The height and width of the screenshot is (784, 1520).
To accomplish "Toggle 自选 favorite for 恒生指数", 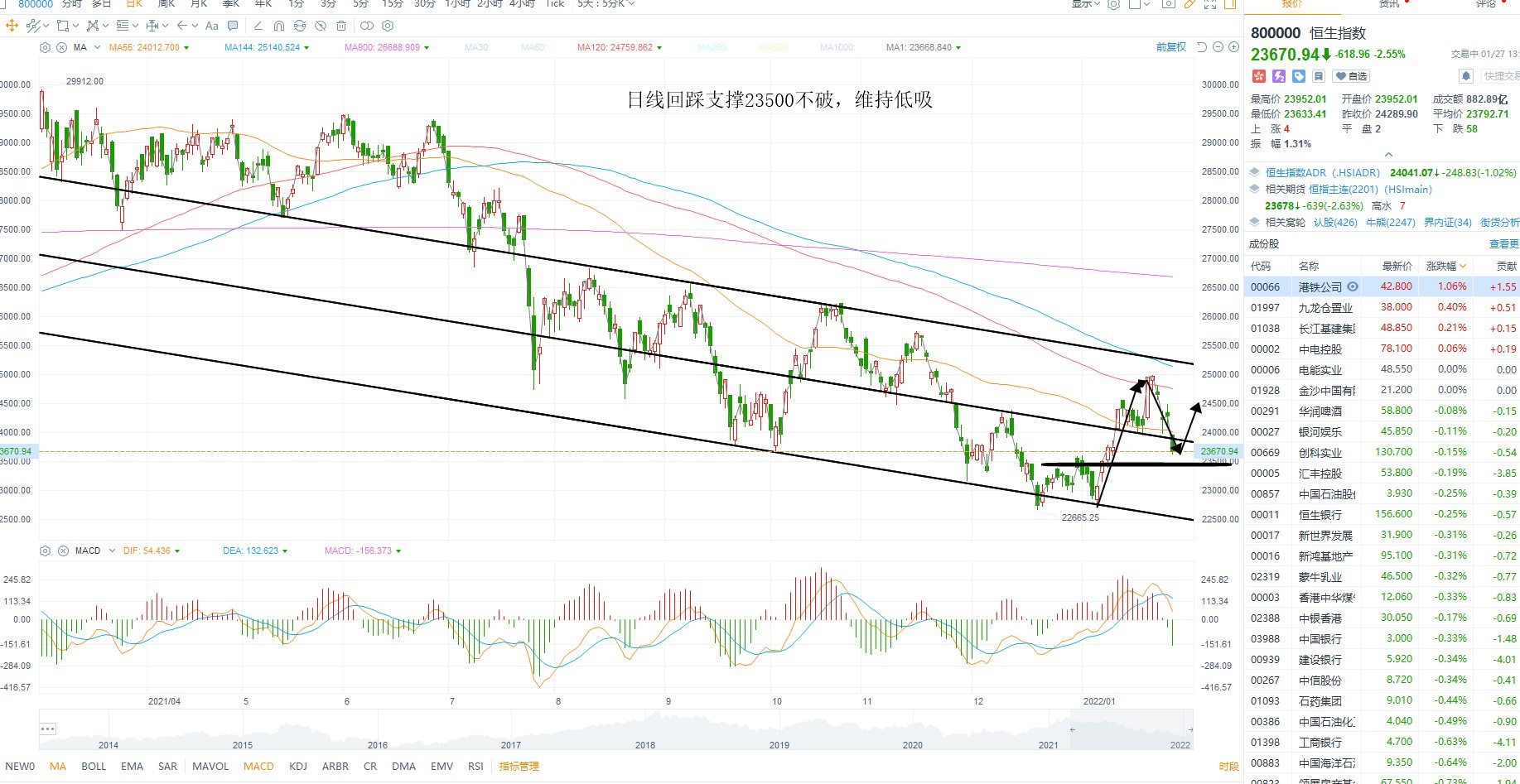I will coord(1351,76).
